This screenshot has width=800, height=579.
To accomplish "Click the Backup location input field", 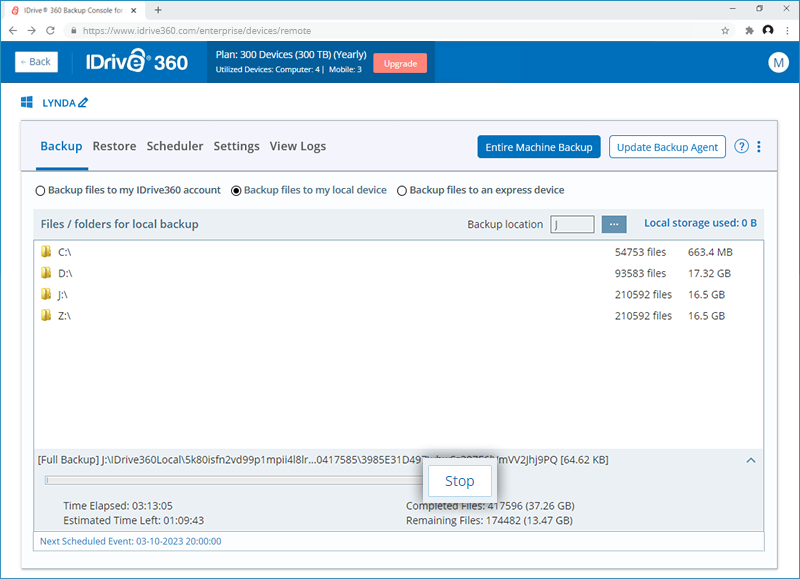I will [x=572, y=224].
